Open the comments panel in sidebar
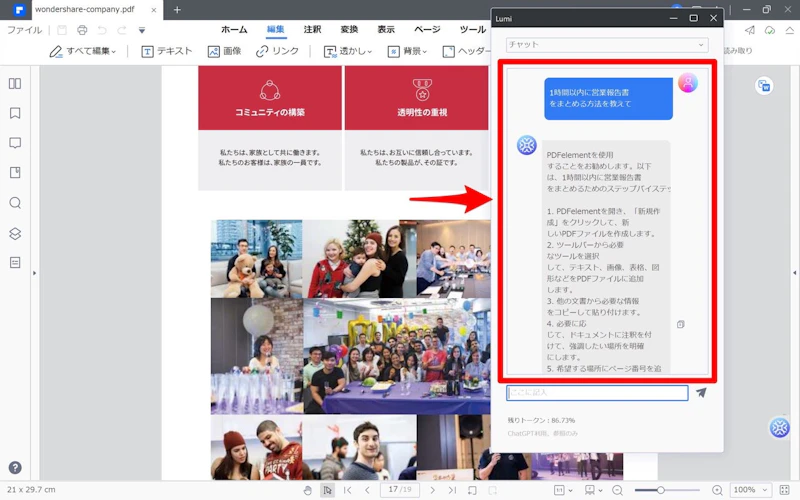800x500 pixels. [x=15, y=143]
